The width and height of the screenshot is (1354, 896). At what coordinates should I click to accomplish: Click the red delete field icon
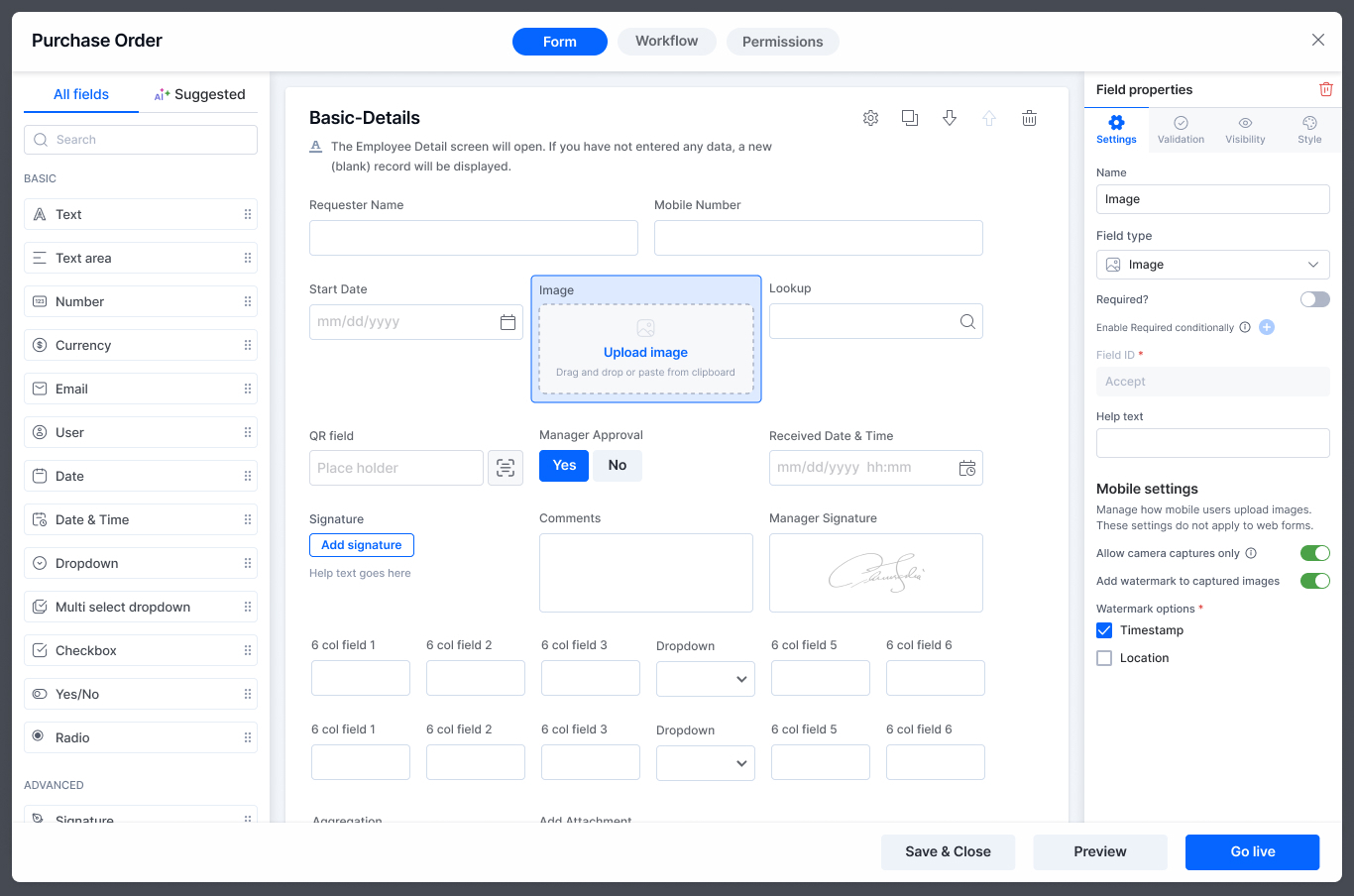1325,89
